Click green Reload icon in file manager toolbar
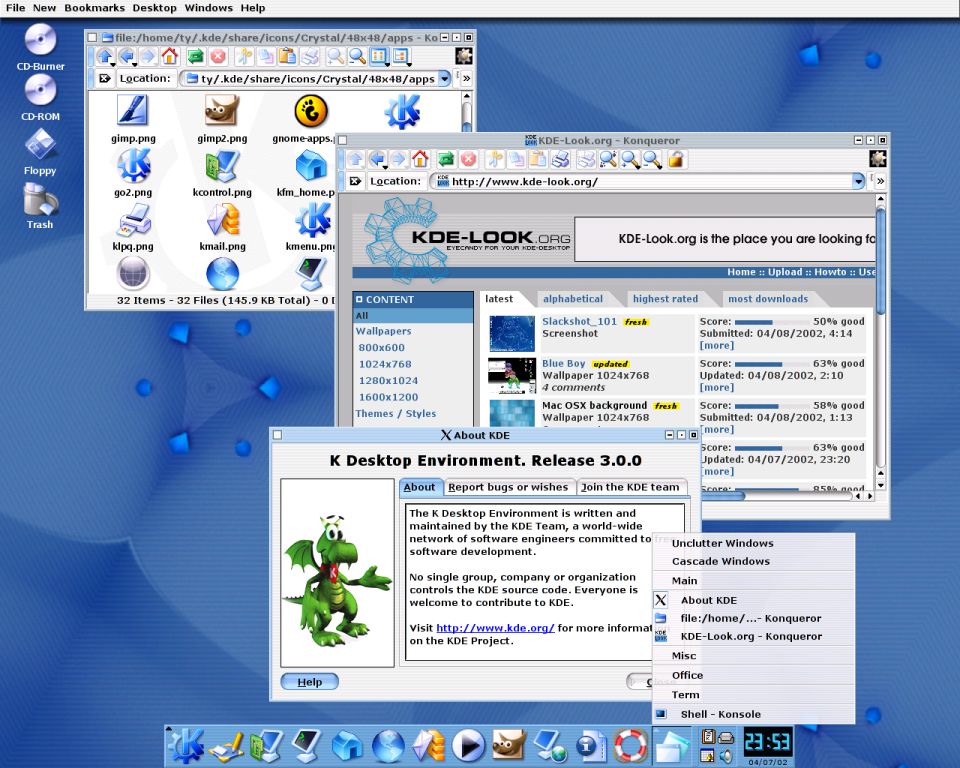Screen dimensions: 960x768 pos(195,56)
